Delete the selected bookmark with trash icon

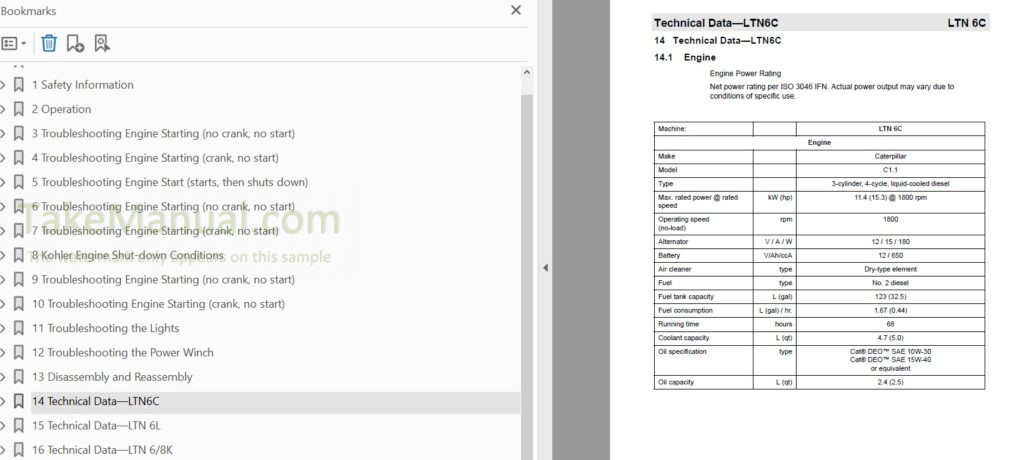coord(49,43)
